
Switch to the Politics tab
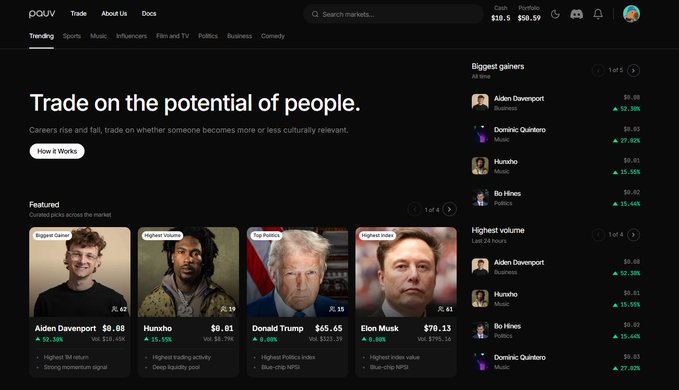[x=208, y=36]
